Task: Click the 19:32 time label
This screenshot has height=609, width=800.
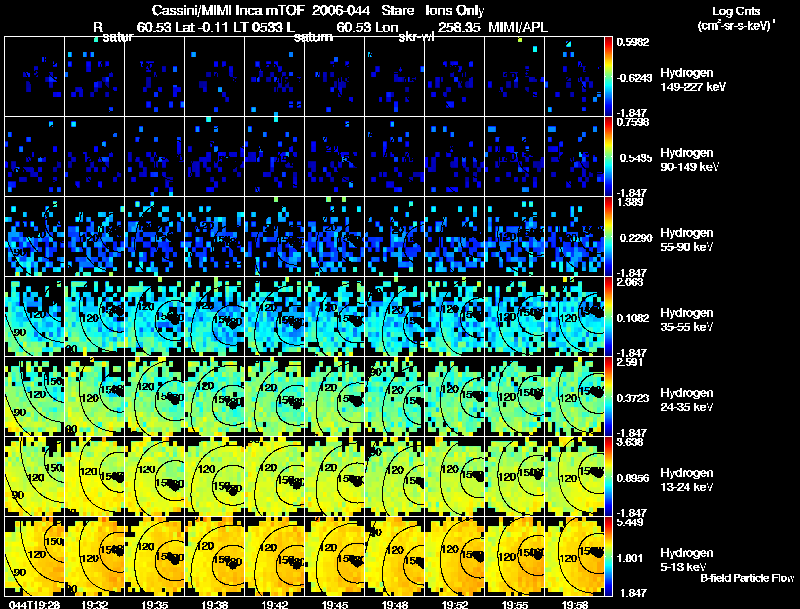Action: (x=94, y=604)
